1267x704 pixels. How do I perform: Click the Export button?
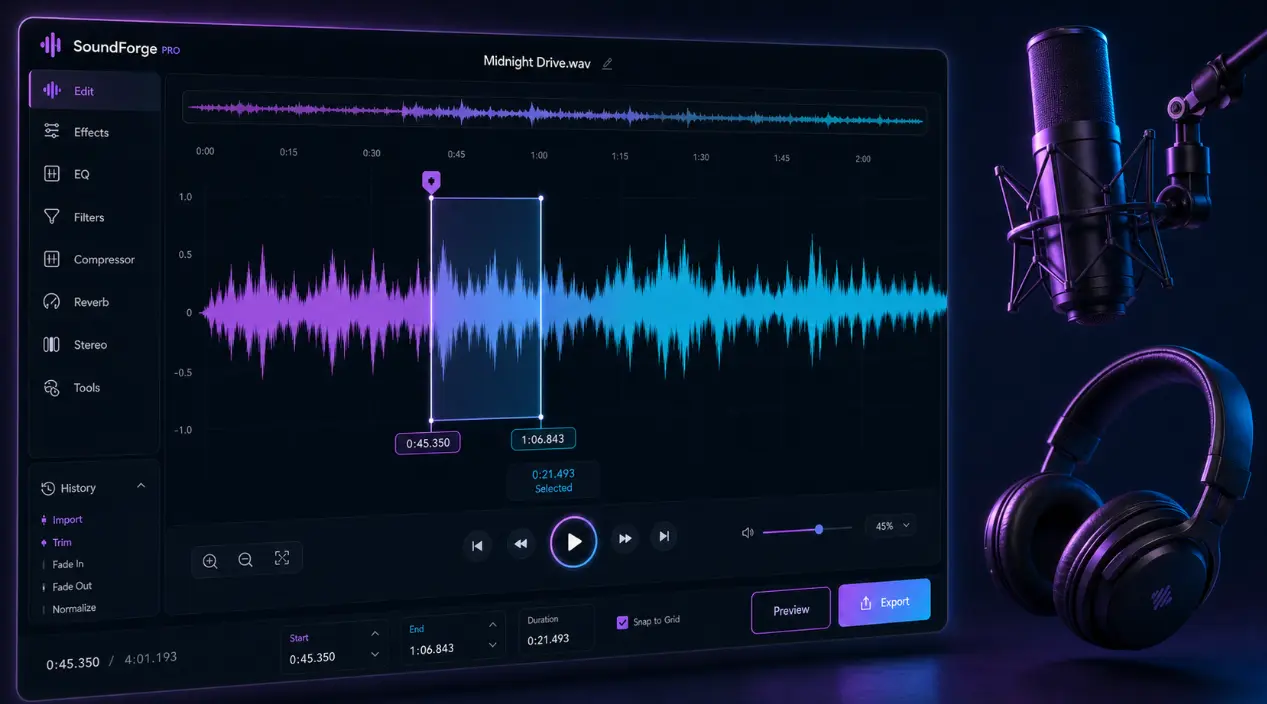(x=884, y=602)
